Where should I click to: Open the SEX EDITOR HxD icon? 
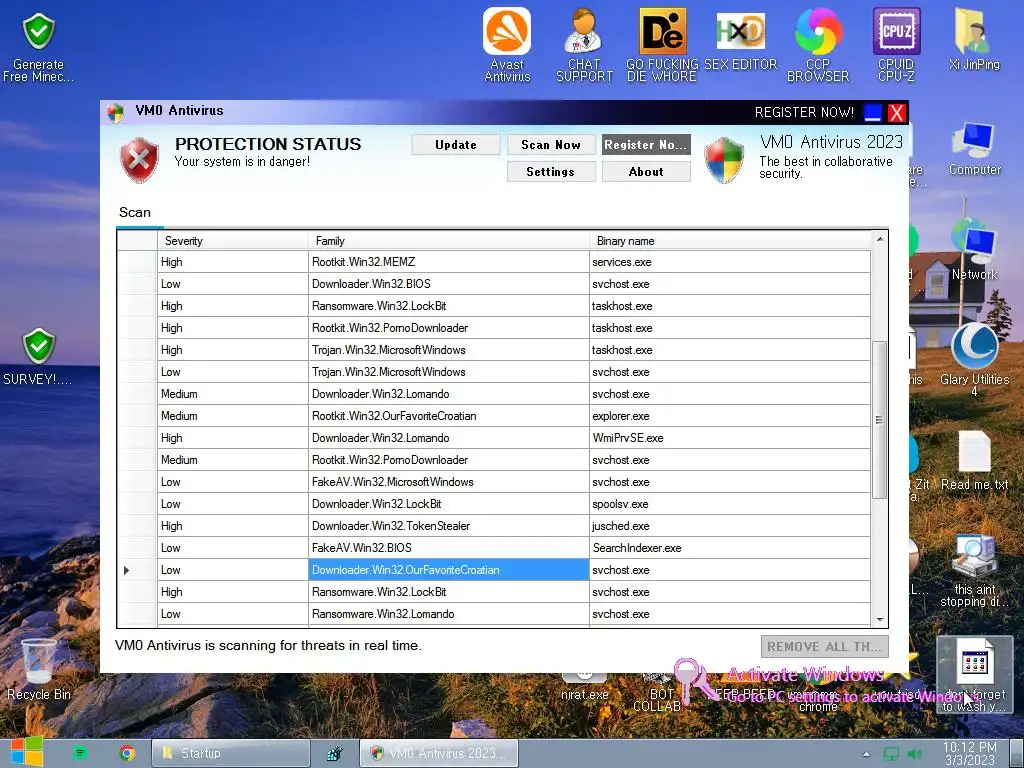click(x=741, y=39)
